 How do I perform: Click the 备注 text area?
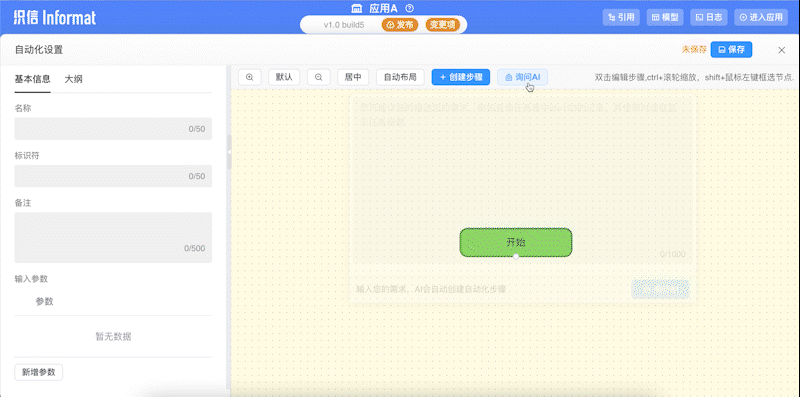coord(113,237)
